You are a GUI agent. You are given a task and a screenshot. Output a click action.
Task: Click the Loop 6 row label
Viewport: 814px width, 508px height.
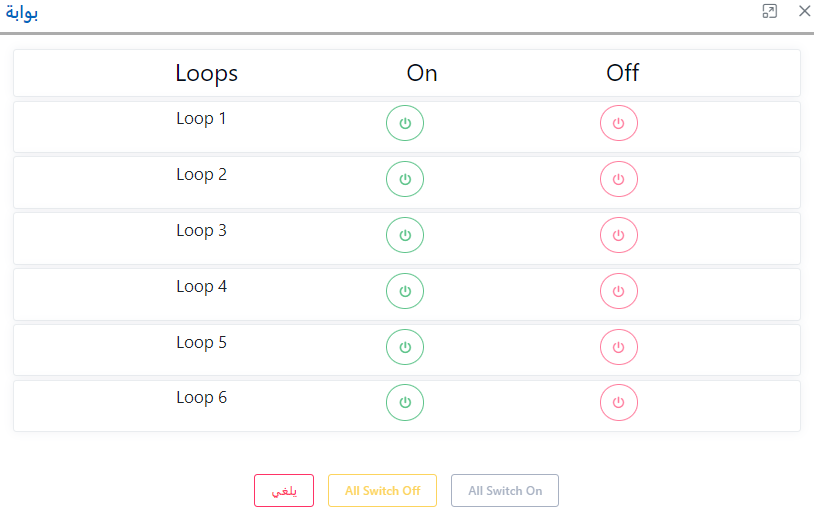[201, 397]
